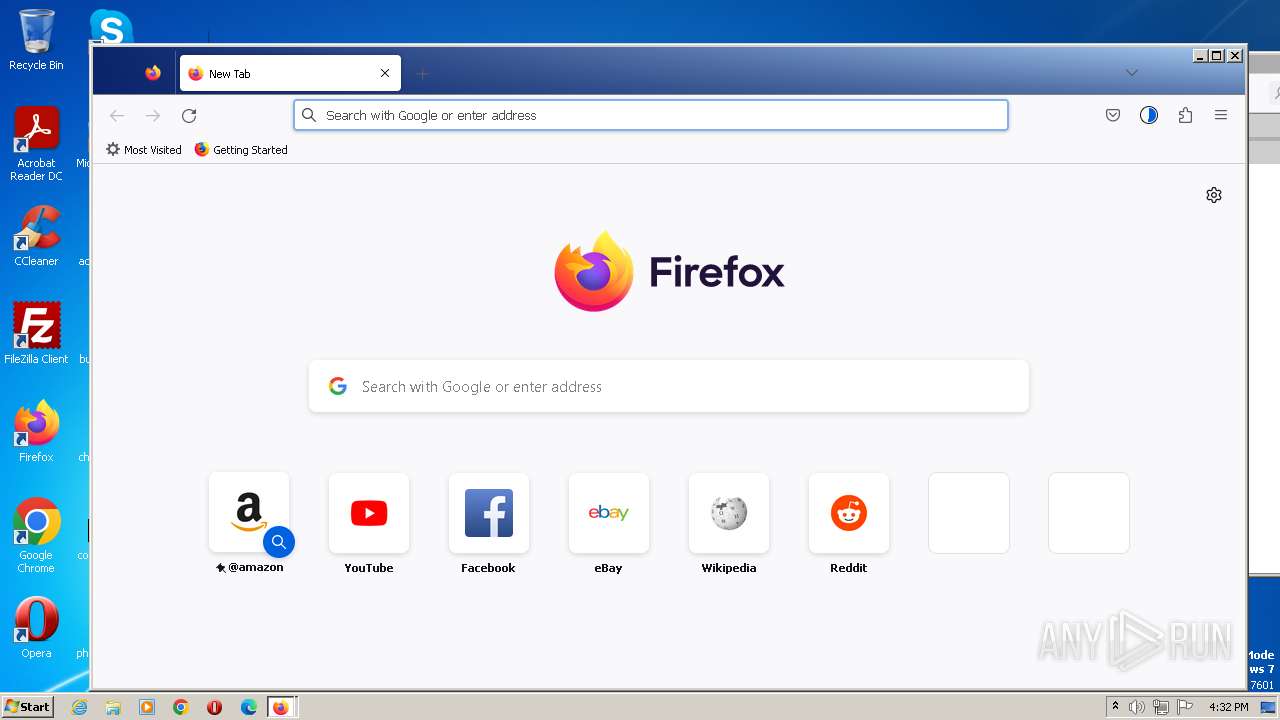This screenshot has height=720, width=1280.
Task: Open Action Center flag tray icon
Action: point(1185,707)
